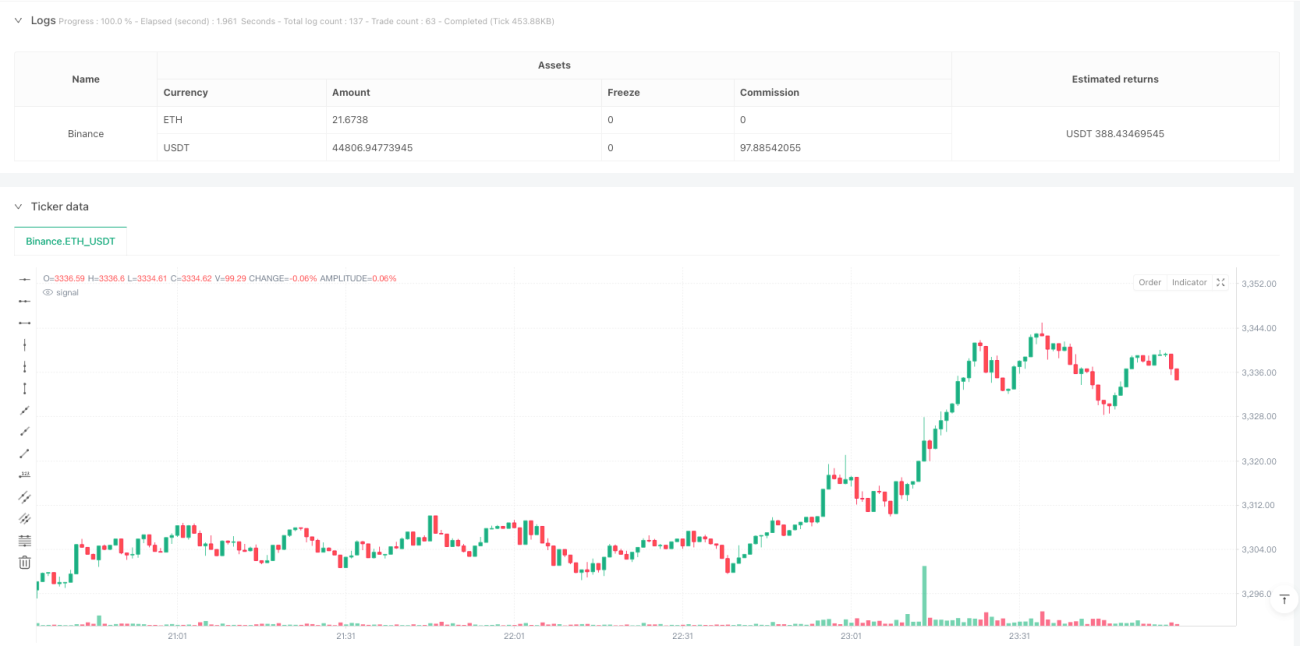Viewport: 1300px width, 646px height.
Task: Select the price line tool
Action: click(x=25, y=475)
